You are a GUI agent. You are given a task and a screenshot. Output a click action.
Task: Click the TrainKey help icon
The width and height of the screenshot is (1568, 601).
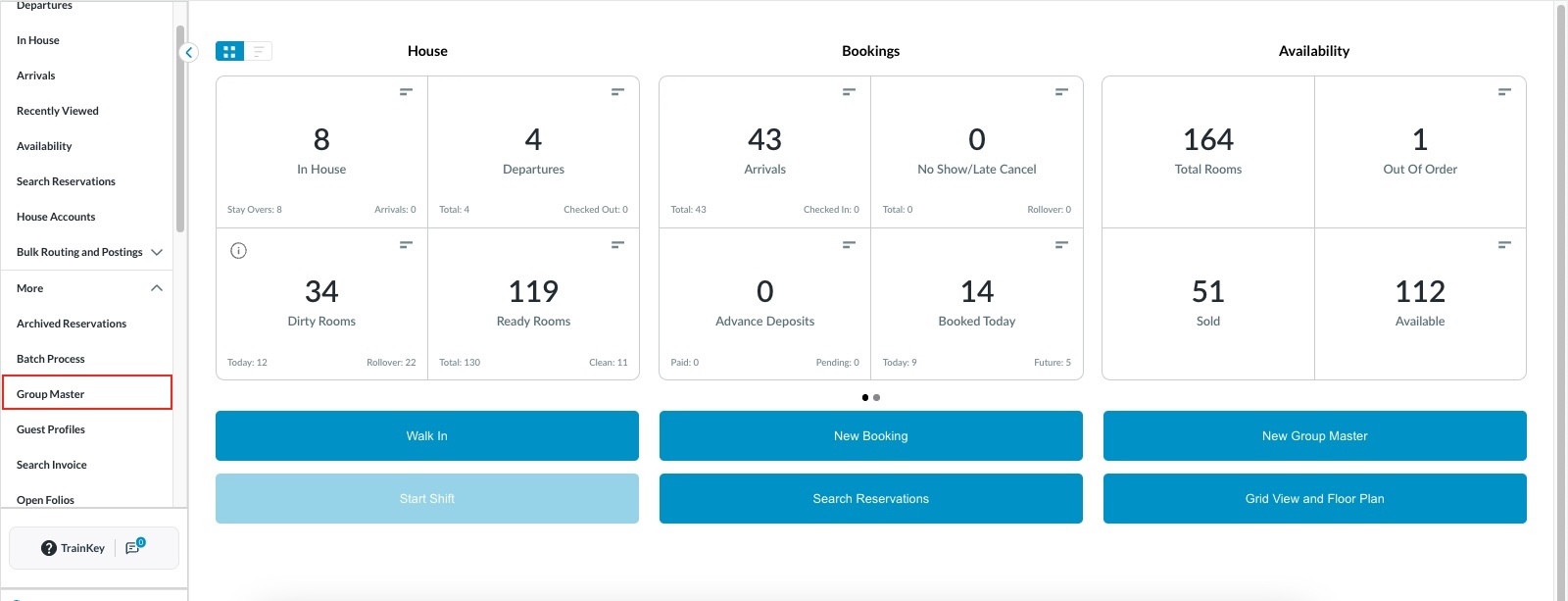point(49,548)
